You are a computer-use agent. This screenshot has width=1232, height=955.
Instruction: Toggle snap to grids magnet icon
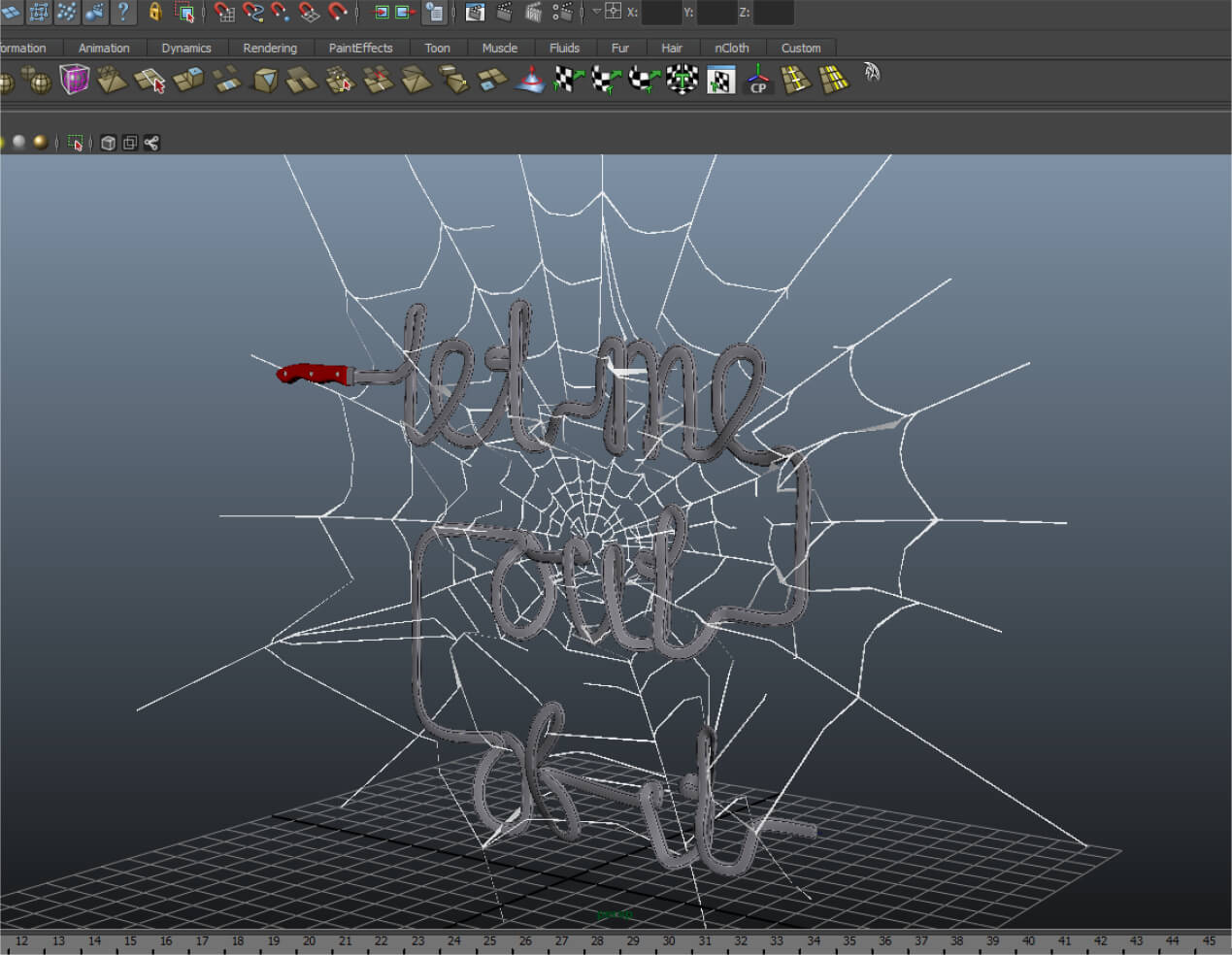coord(224,12)
